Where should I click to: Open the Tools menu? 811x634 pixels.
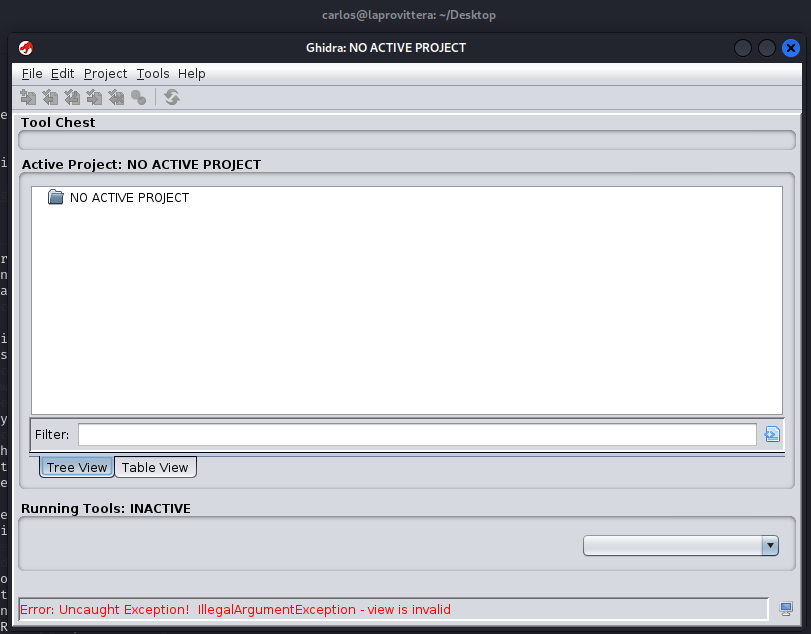(x=153, y=73)
